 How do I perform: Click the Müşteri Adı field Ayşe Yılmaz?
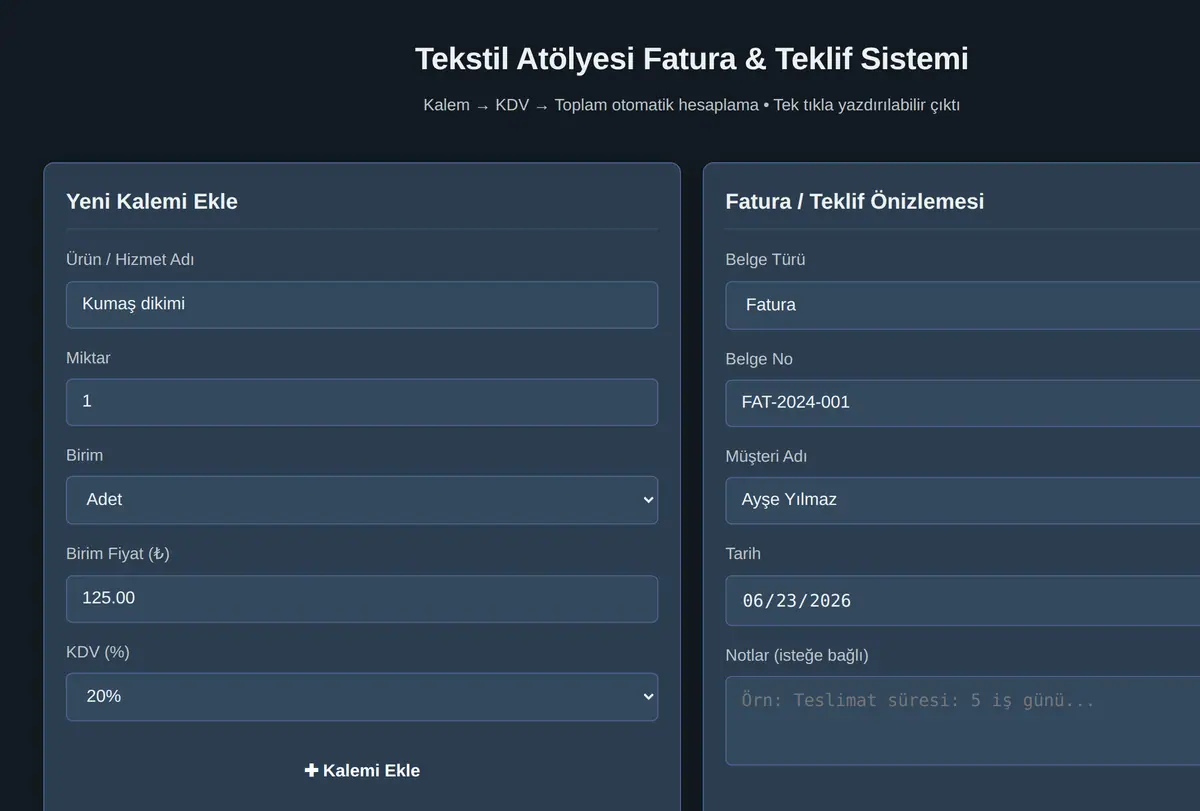962,500
